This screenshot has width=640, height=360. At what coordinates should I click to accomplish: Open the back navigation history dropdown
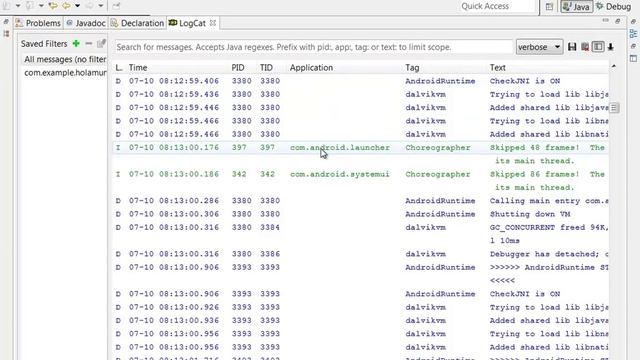[77, 6]
